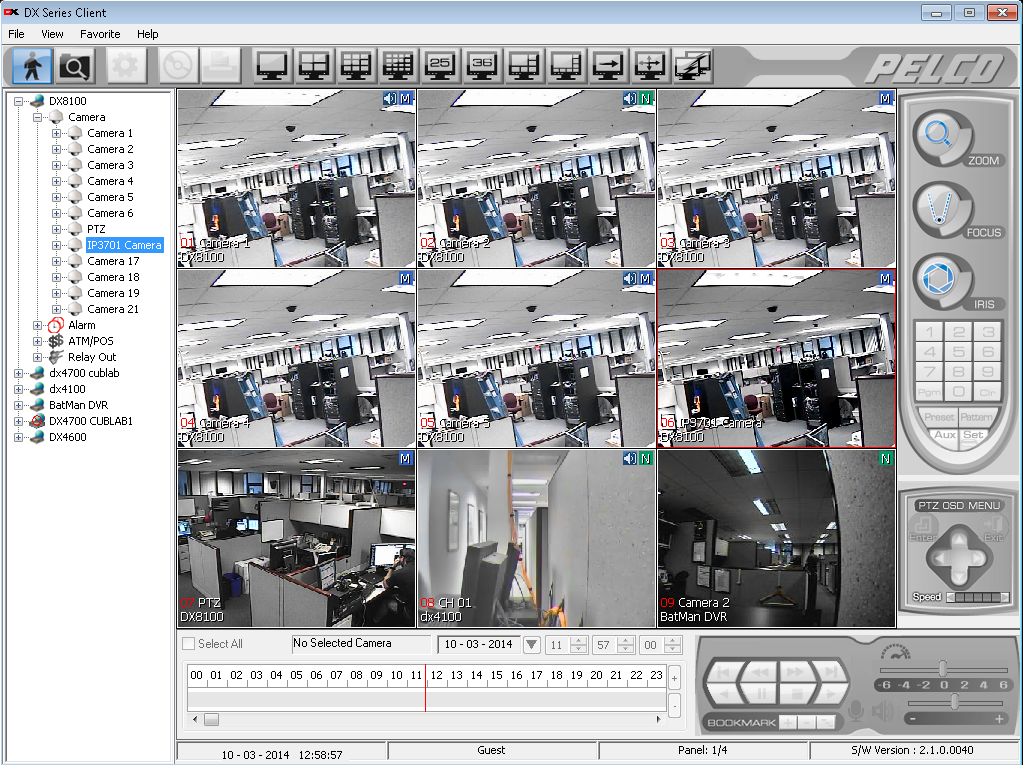
Task: Toggle full screen display icon
Action: tap(650, 66)
